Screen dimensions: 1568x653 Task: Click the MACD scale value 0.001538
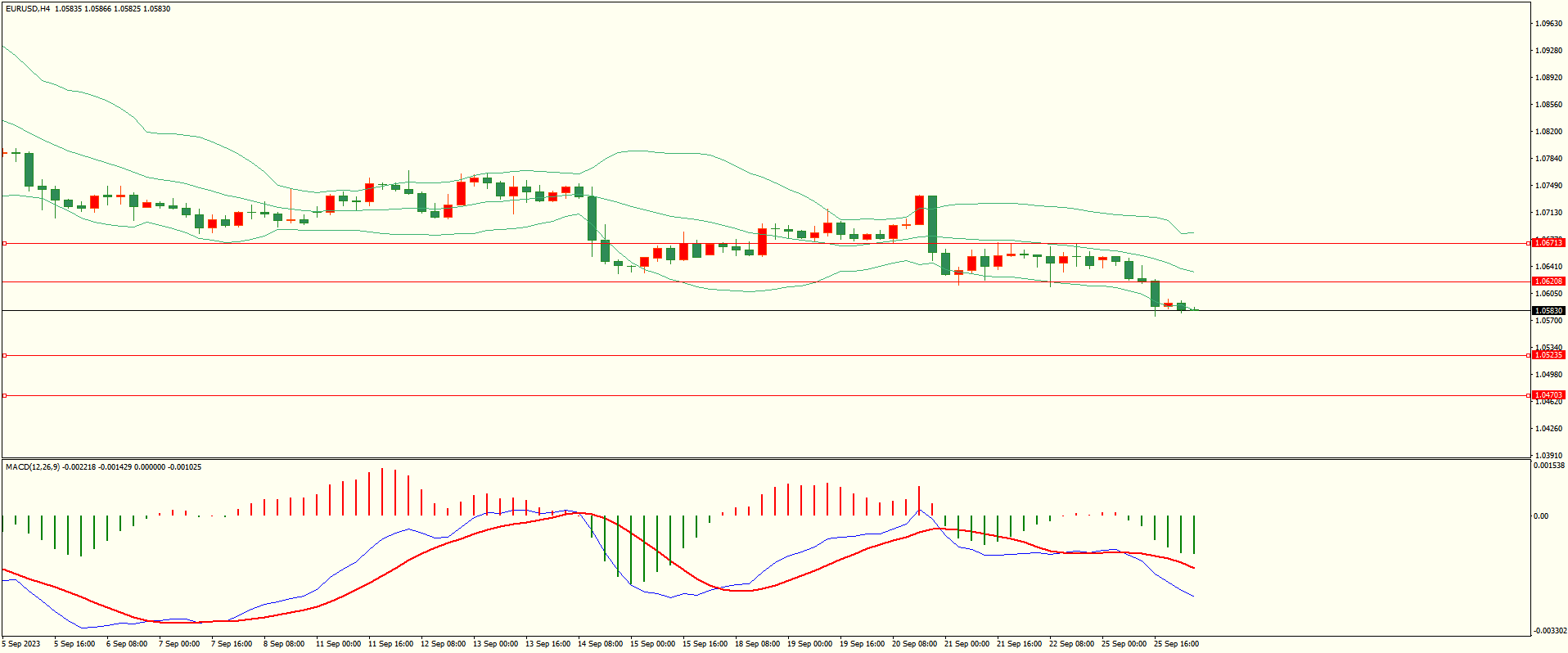1549,466
